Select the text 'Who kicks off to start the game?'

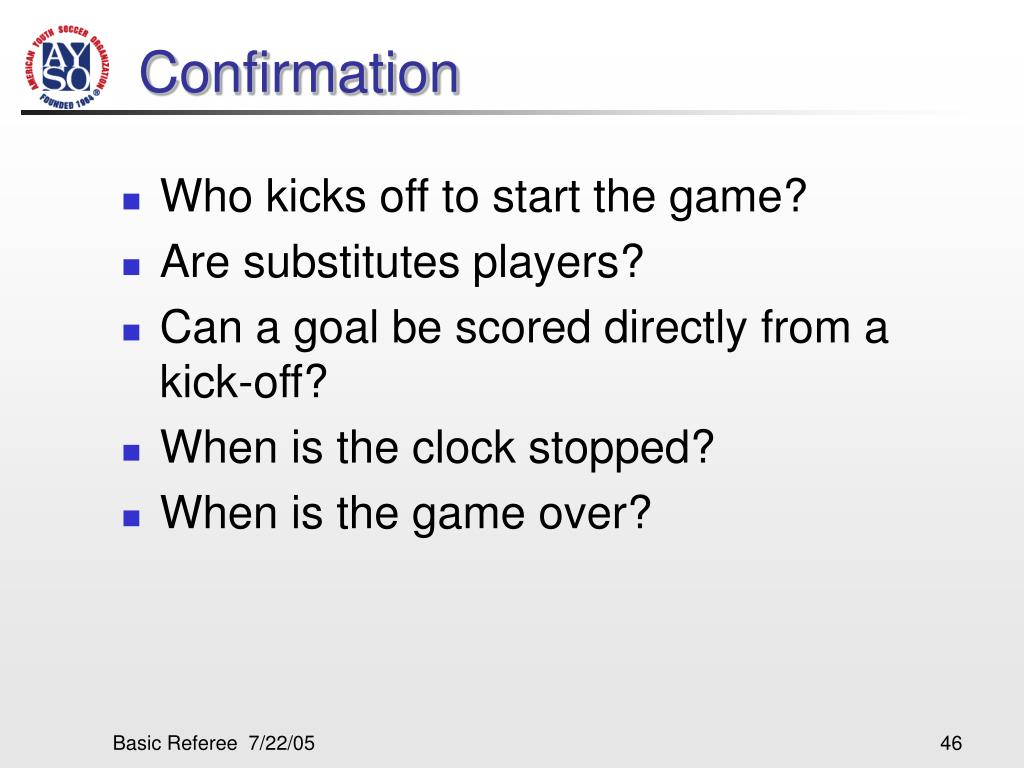pyautogui.click(x=483, y=196)
